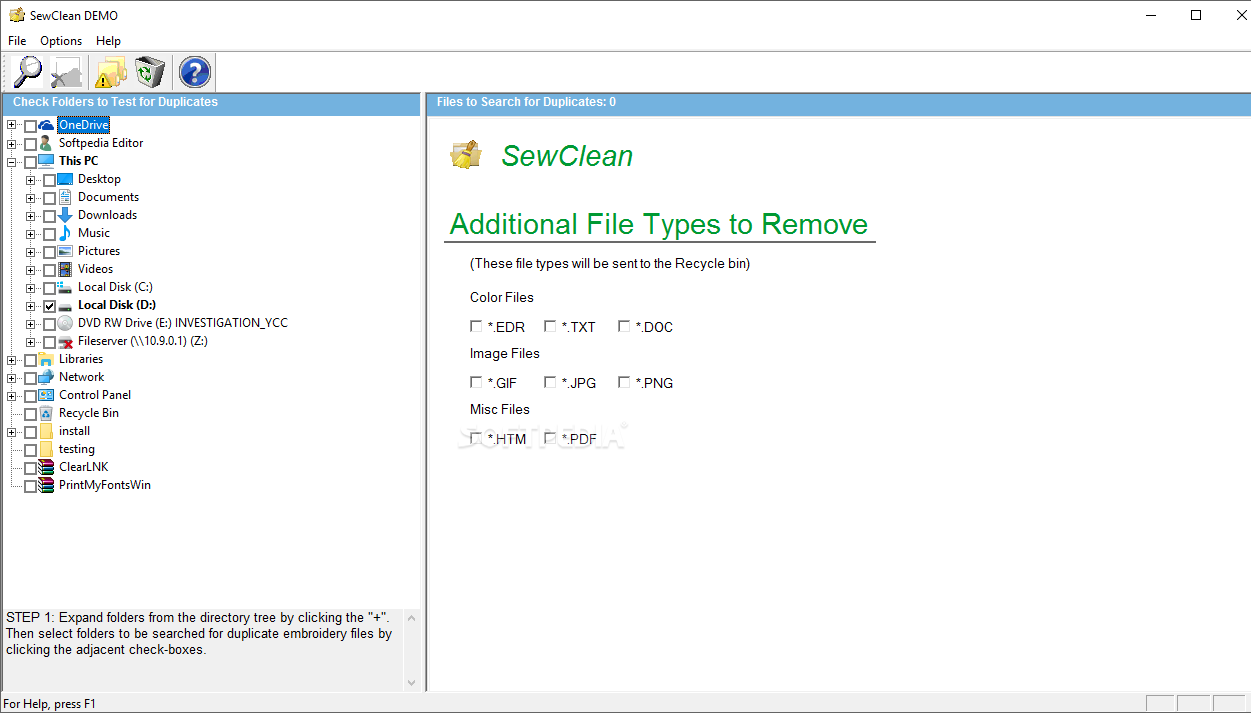Expand the Network node
The image size is (1251, 713).
coord(12,377)
